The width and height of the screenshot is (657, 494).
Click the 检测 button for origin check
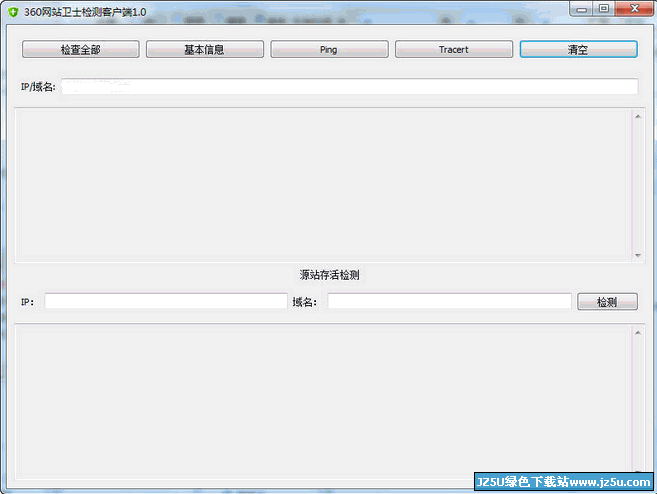pos(608,302)
